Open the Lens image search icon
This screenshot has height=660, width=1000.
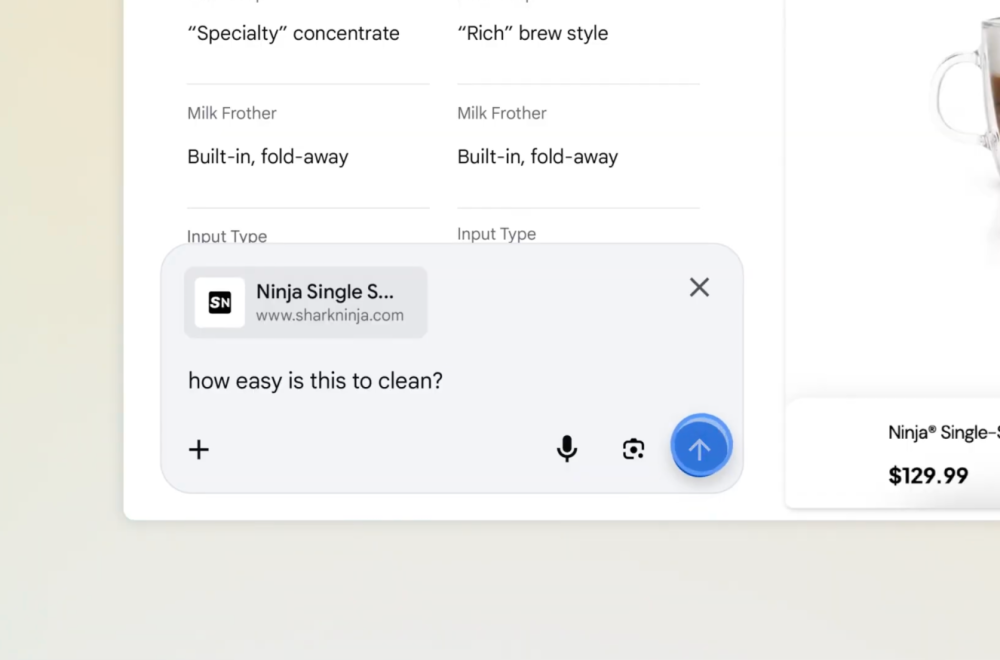point(633,449)
